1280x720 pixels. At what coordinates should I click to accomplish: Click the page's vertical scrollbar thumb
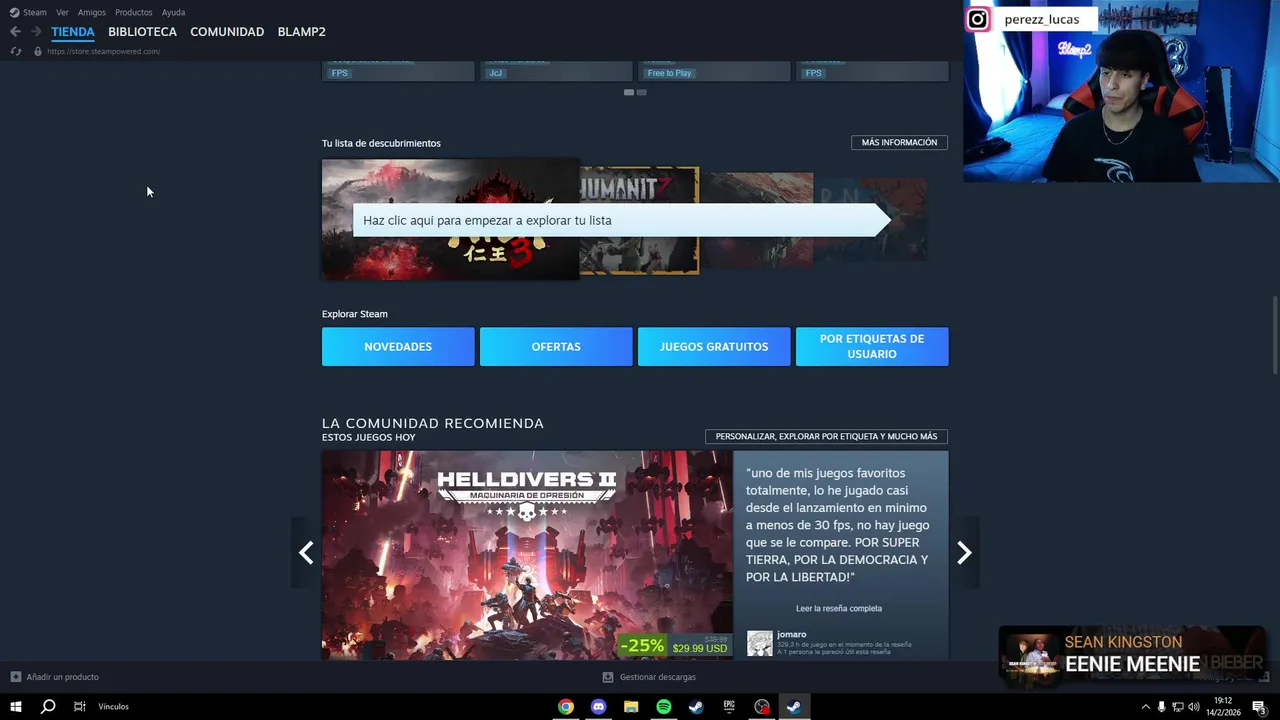1274,335
